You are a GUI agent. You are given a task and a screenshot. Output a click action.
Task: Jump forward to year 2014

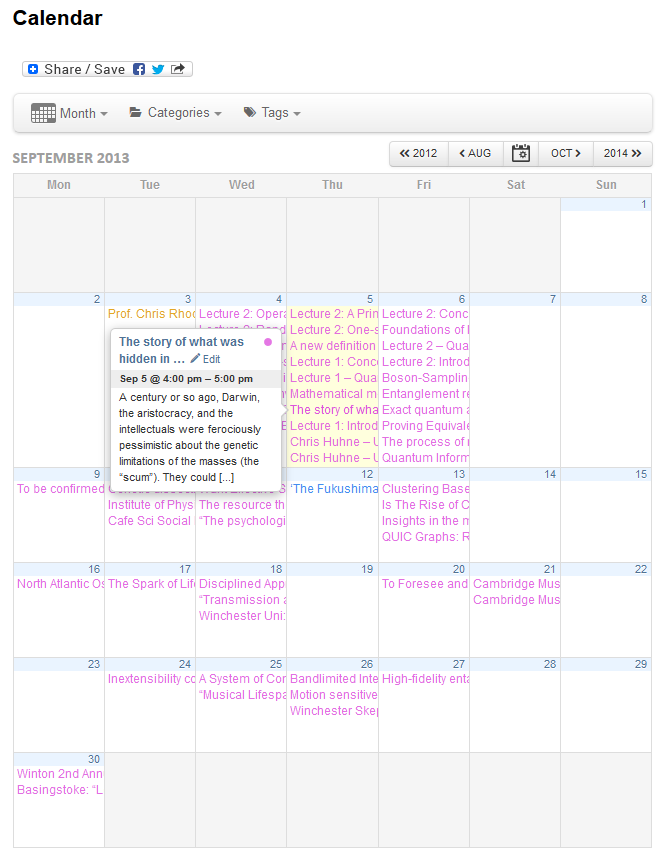(622, 153)
